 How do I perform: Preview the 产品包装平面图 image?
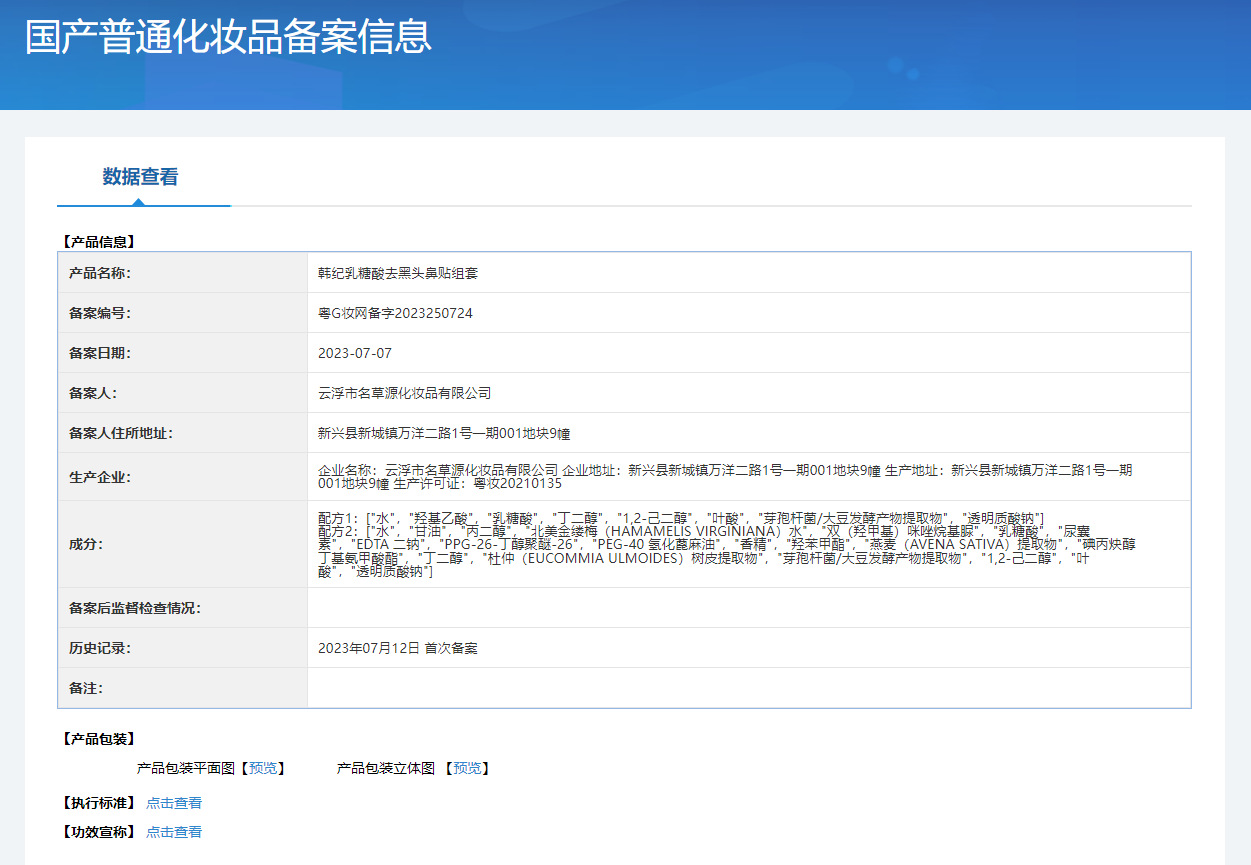[x=263, y=768]
